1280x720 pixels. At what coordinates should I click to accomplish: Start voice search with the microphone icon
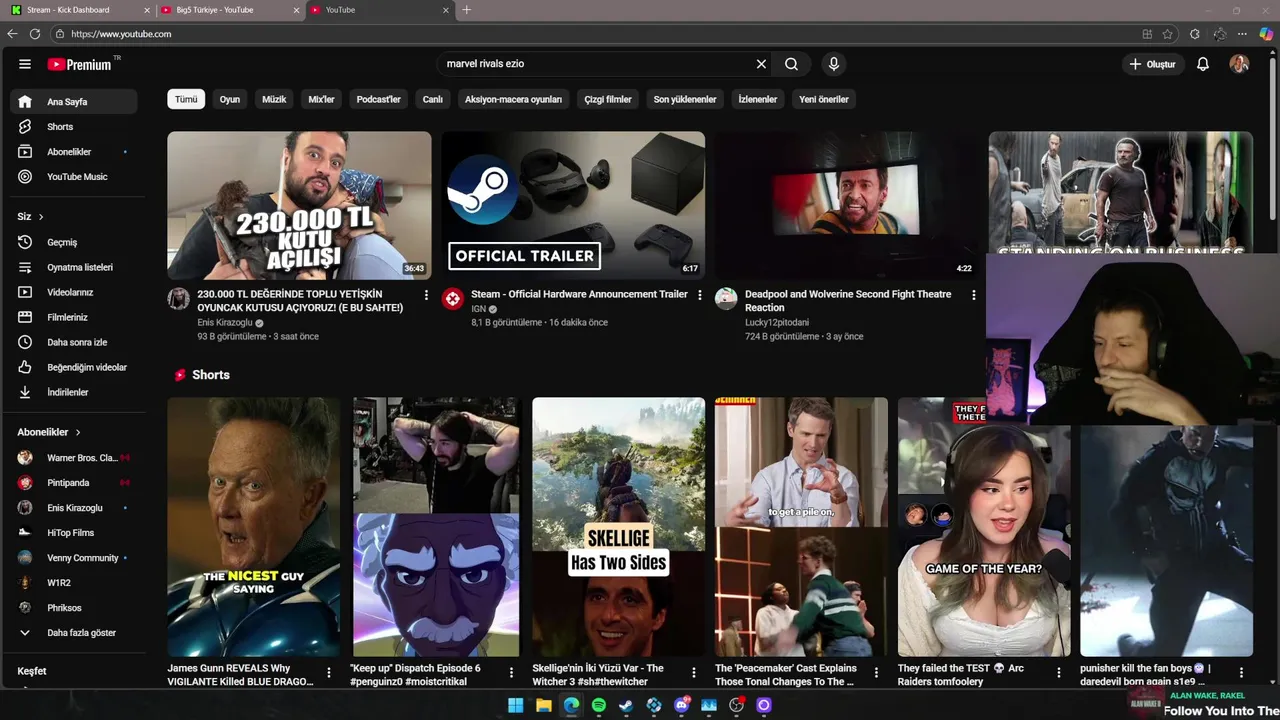pyautogui.click(x=834, y=64)
